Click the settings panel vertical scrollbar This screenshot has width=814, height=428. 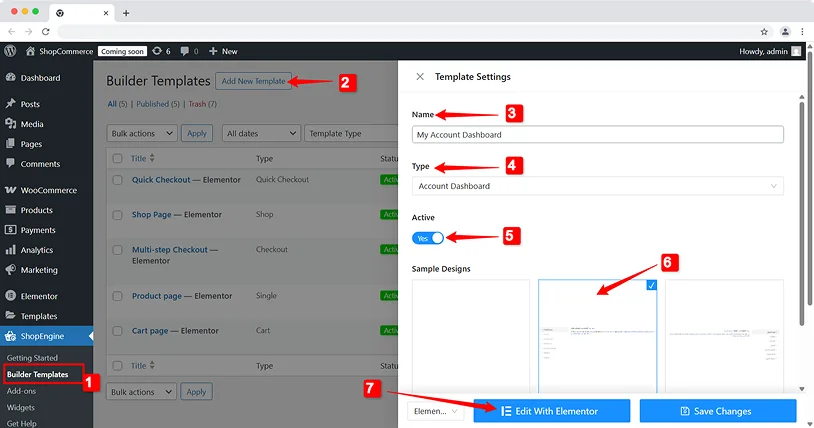pyautogui.click(x=802, y=213)
